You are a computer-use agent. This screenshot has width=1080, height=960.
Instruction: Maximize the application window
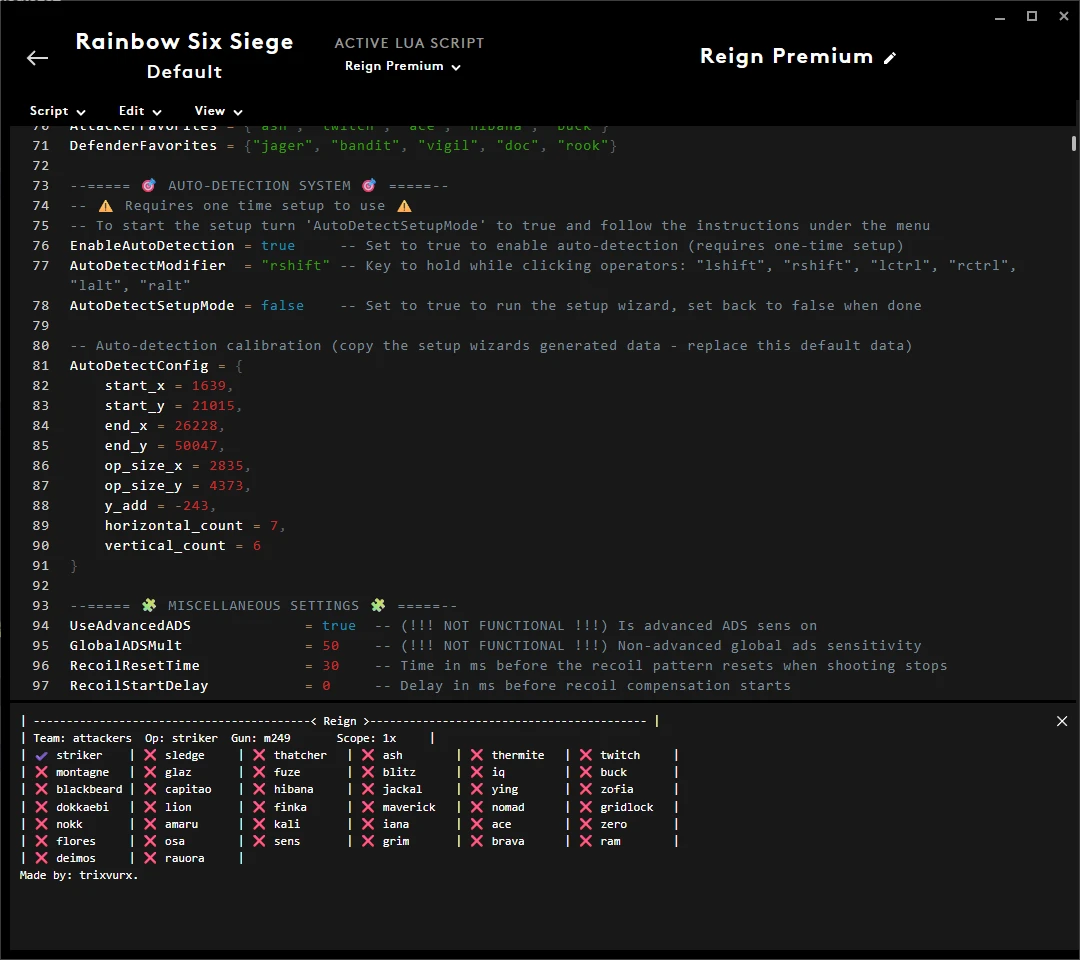pos(1032,16)
